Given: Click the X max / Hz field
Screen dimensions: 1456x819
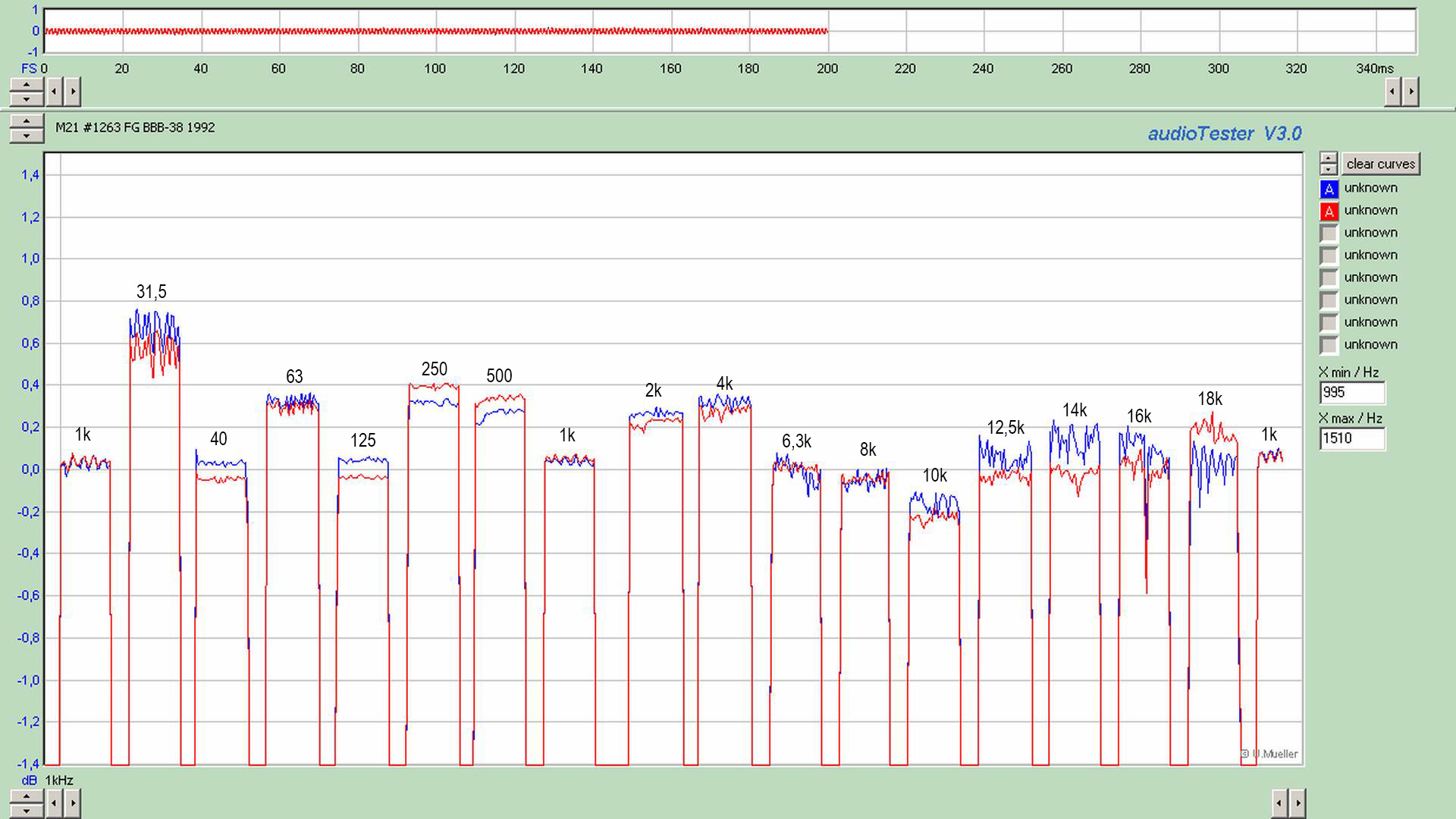Looking at the screenshot, I should (x=1352, y=438).
